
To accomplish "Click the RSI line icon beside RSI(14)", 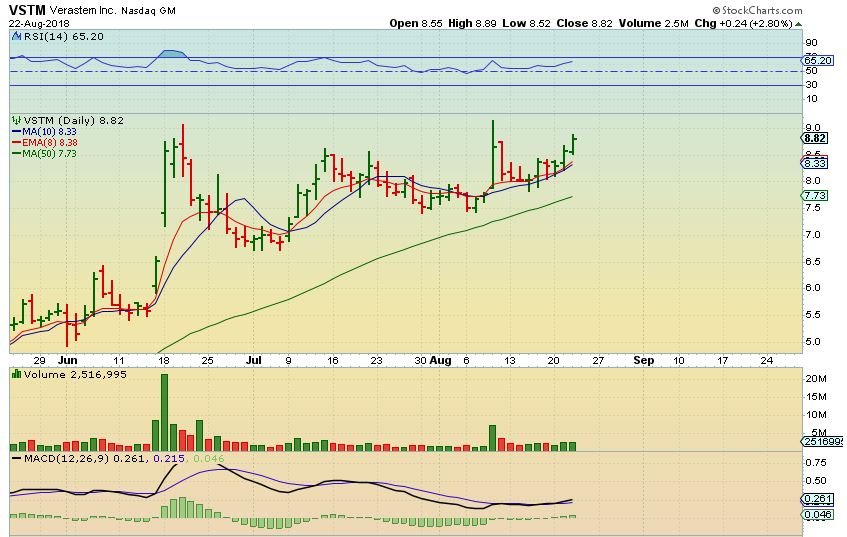I will point(16,36).
